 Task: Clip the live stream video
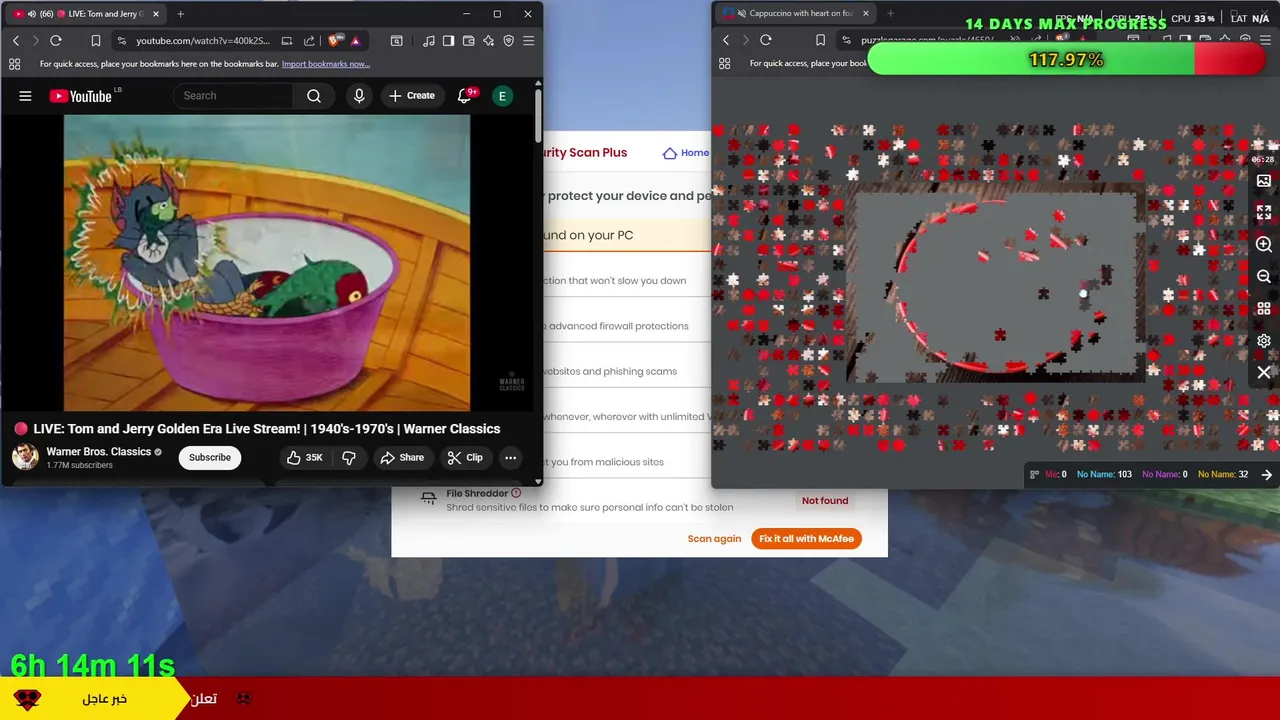(x=465, y=458)
